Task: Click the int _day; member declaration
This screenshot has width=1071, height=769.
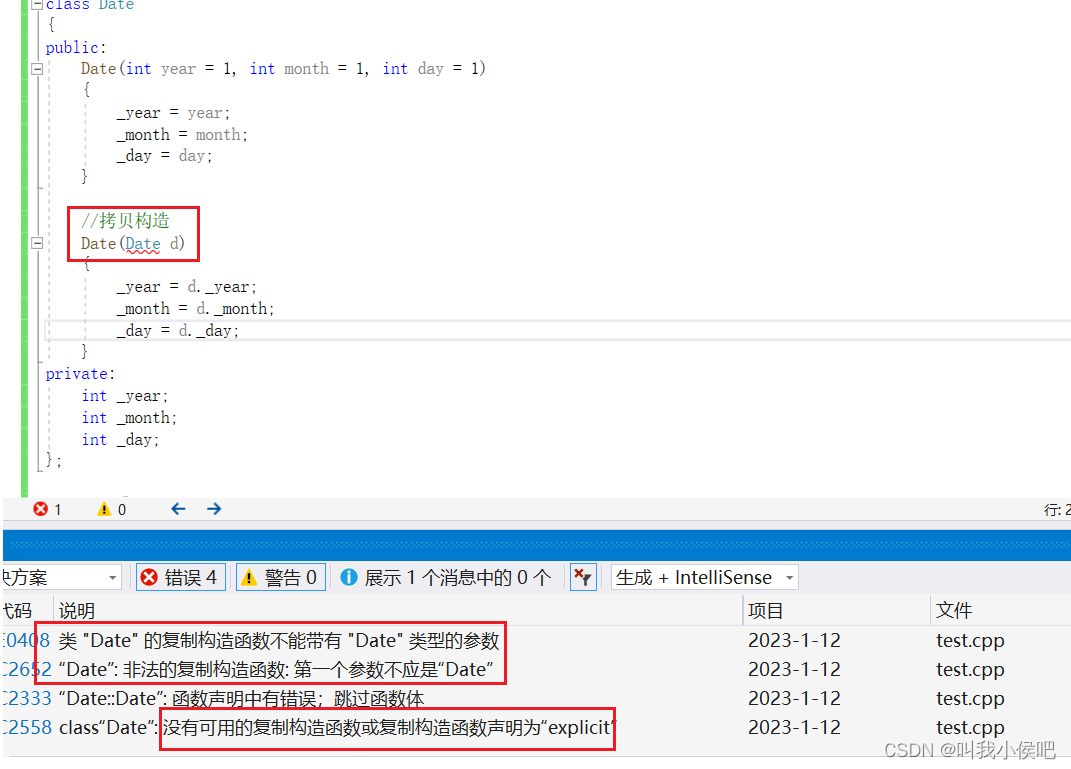Action: (x=120, y=440)
